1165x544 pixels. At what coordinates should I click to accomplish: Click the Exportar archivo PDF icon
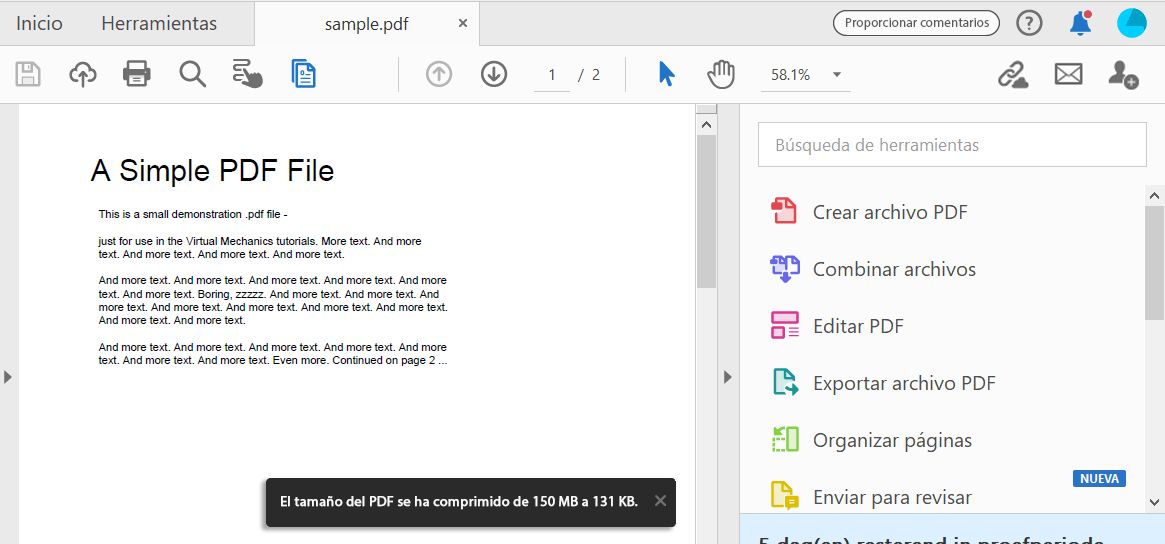coord(785,383)
